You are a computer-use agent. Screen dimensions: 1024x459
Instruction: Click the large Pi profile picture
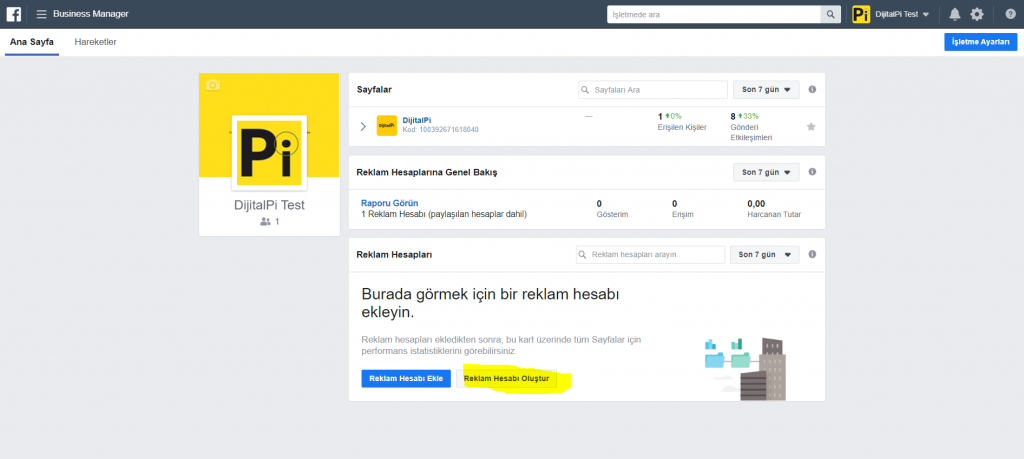[x=269, y=152]
